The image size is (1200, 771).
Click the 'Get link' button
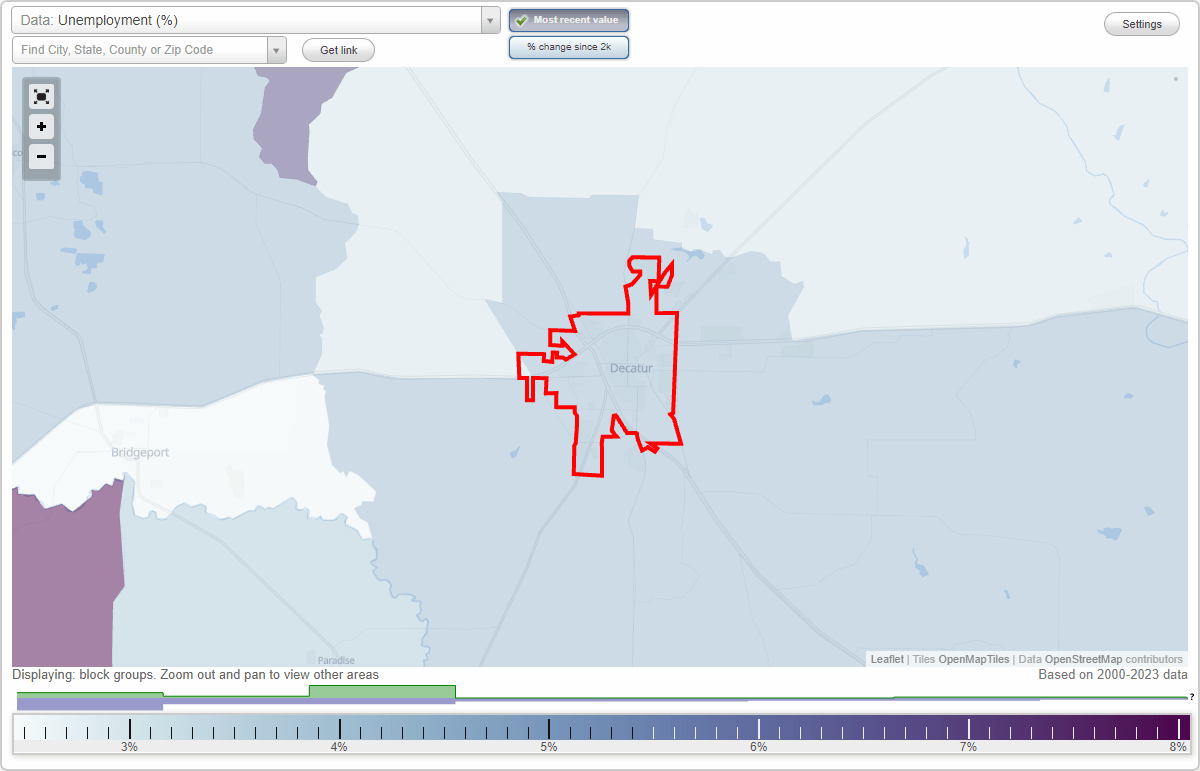(337, 49)
